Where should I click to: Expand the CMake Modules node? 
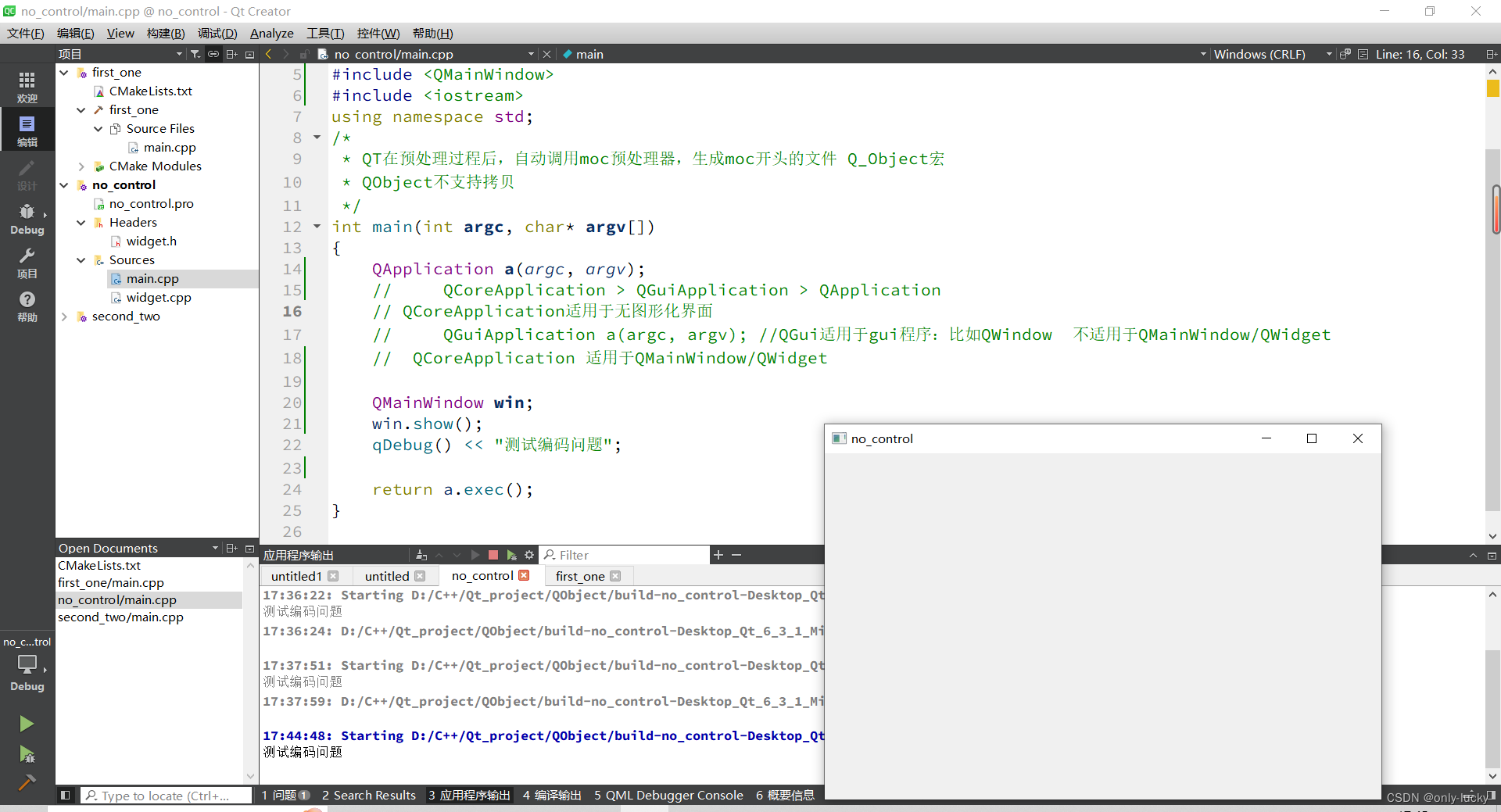click(81, 166)
